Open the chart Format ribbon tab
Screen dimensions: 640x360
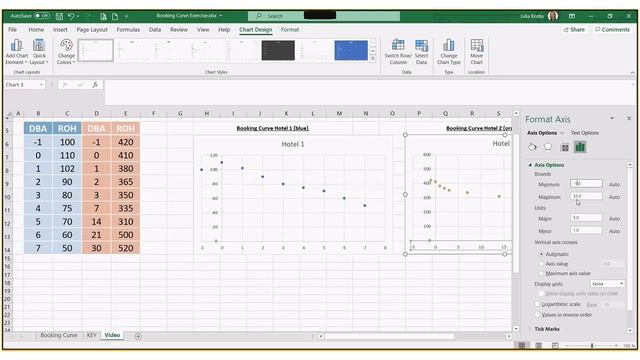pos(290,30)
